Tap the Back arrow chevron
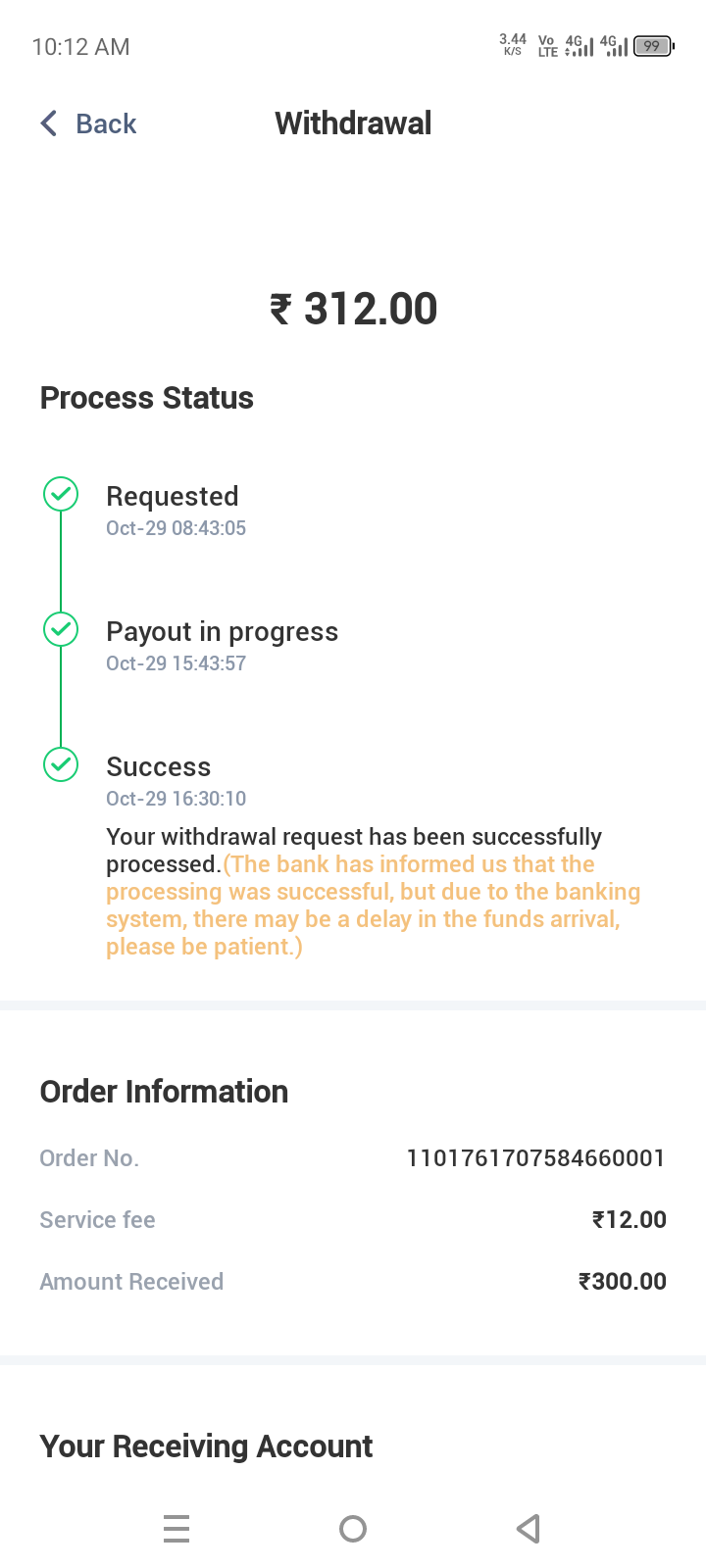 [49, 123]
